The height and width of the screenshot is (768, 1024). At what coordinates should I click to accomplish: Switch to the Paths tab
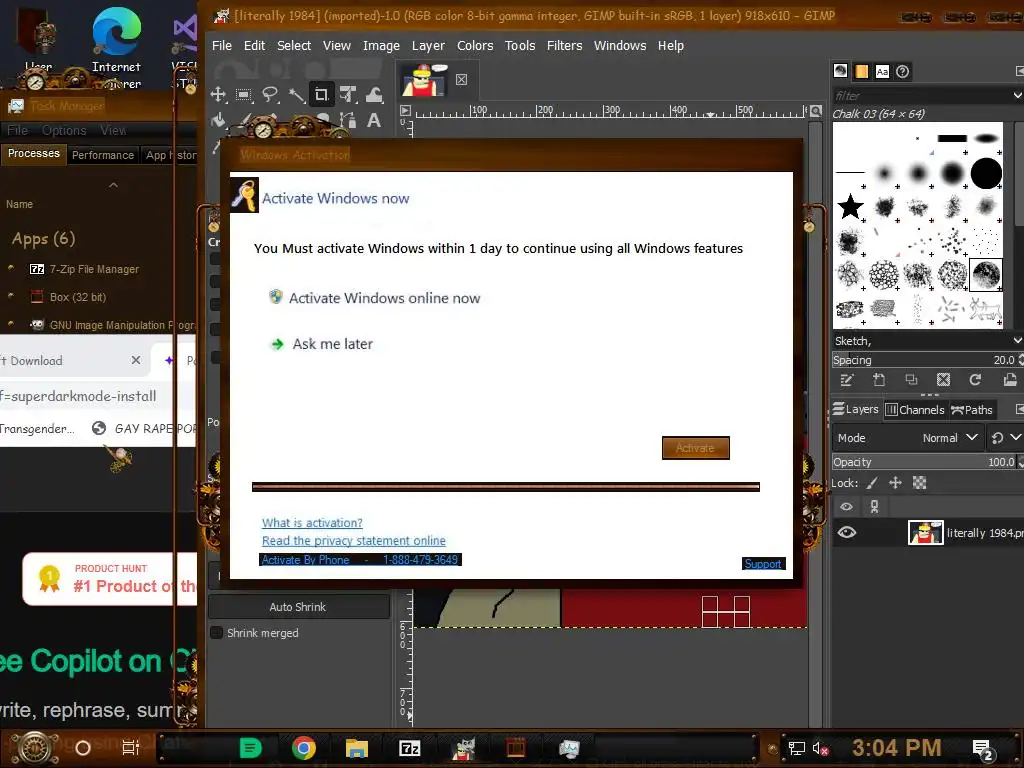(972, 409)
